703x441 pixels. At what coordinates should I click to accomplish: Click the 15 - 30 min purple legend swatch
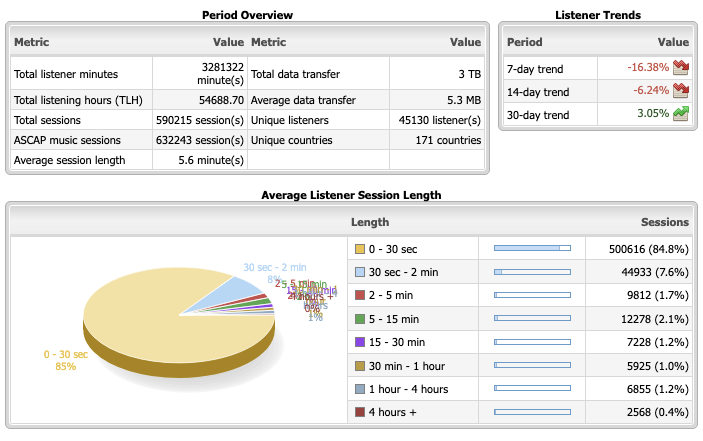coord(360,342)
